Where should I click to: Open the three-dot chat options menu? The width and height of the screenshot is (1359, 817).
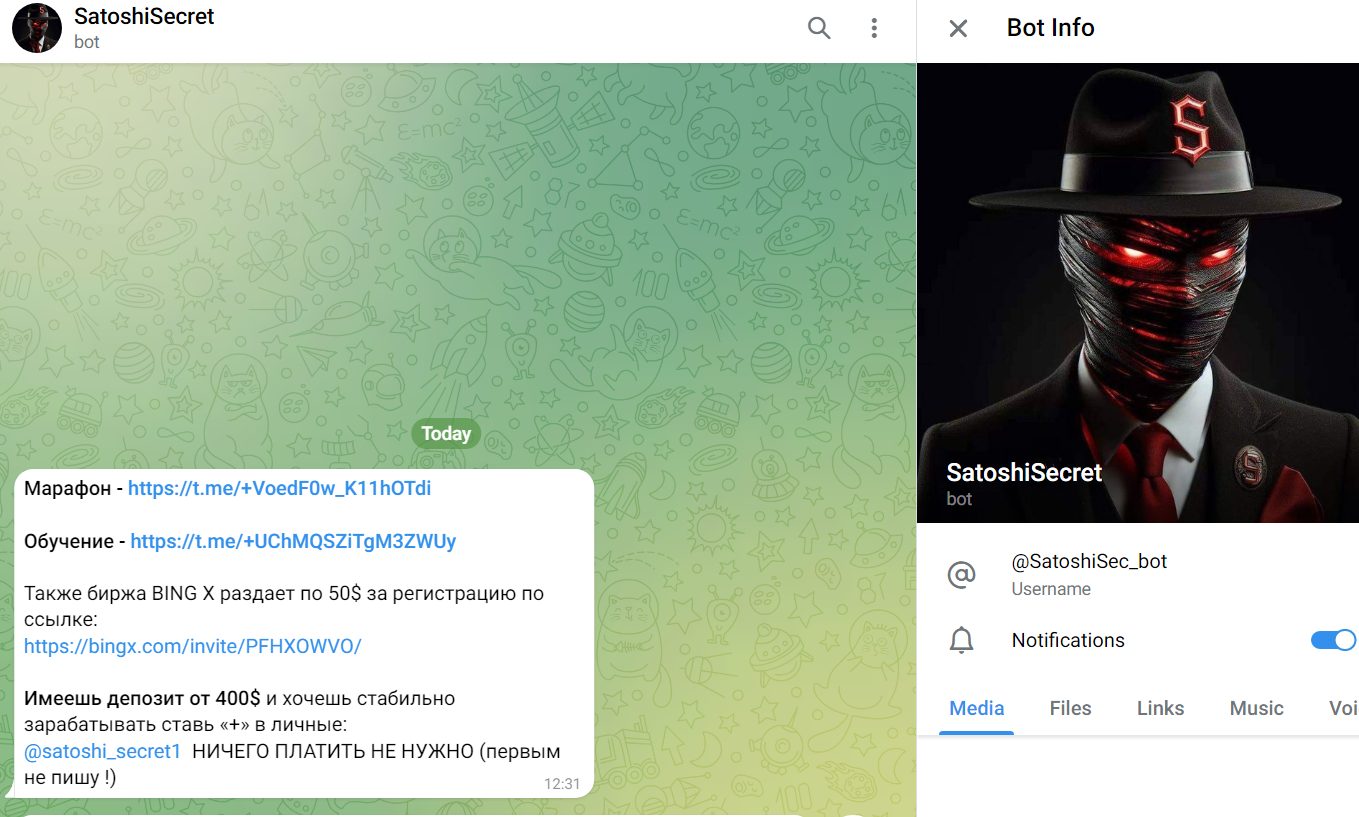[x=874, y=28]
